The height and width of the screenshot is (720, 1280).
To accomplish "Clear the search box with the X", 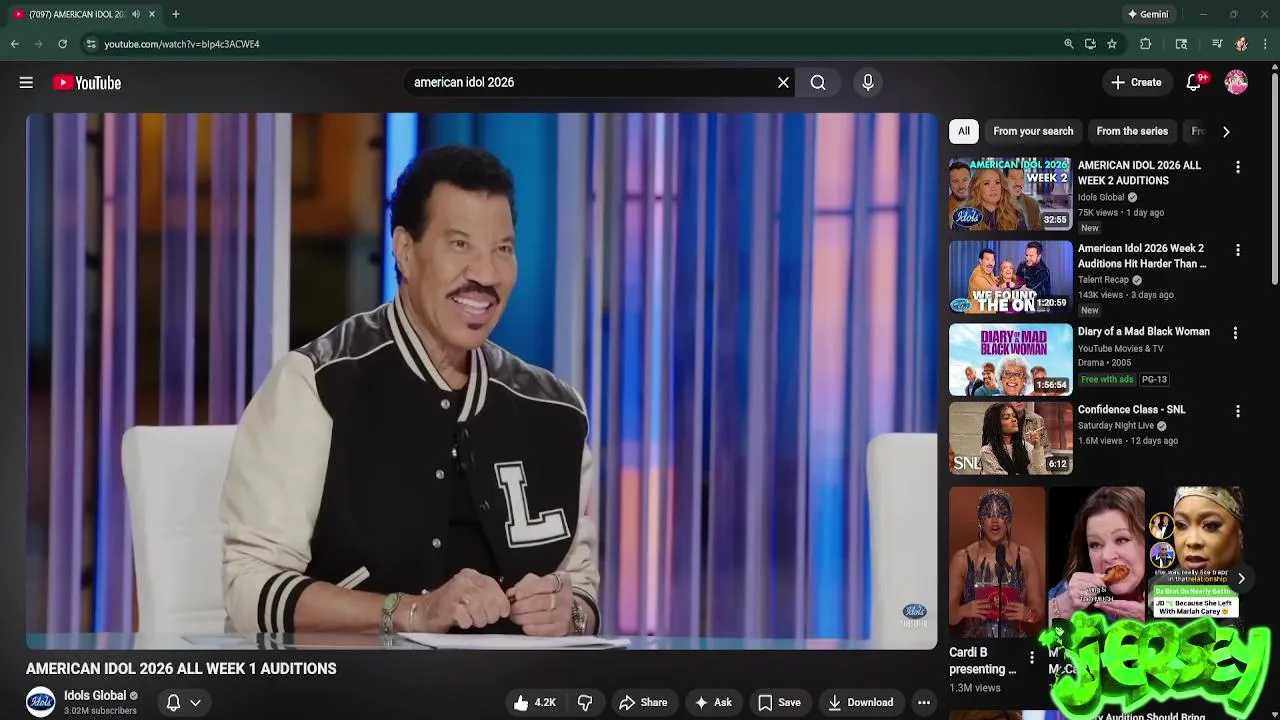I will pos(783,83).
